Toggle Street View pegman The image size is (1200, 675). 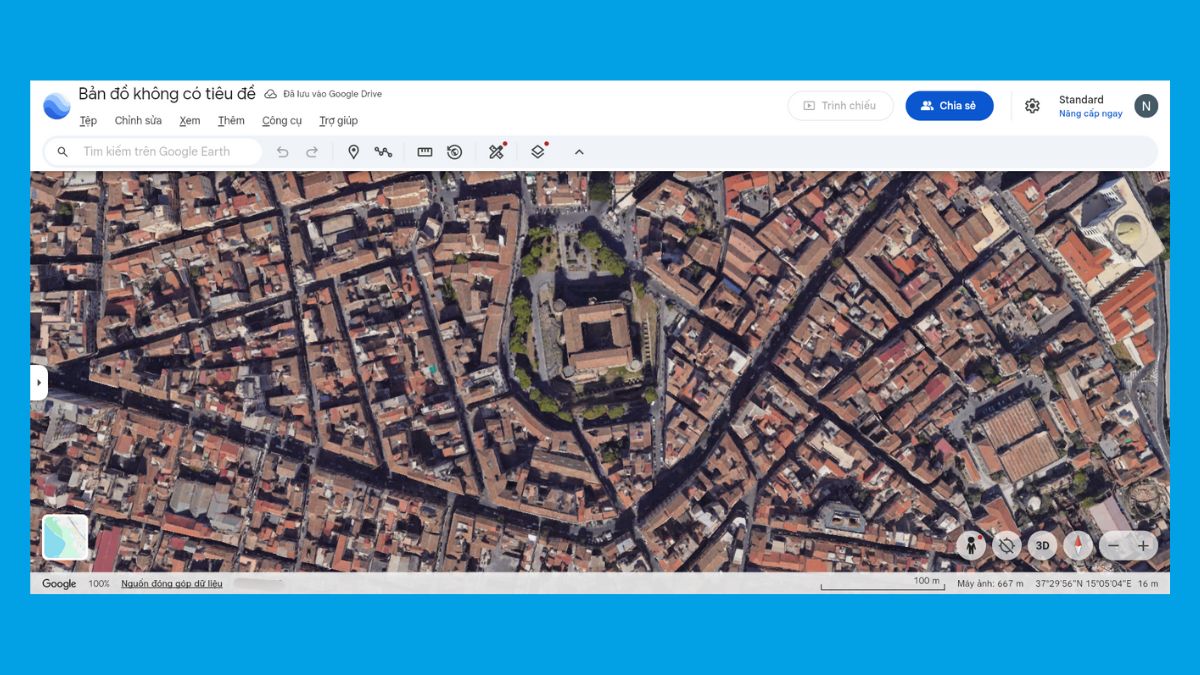point(970,545)
